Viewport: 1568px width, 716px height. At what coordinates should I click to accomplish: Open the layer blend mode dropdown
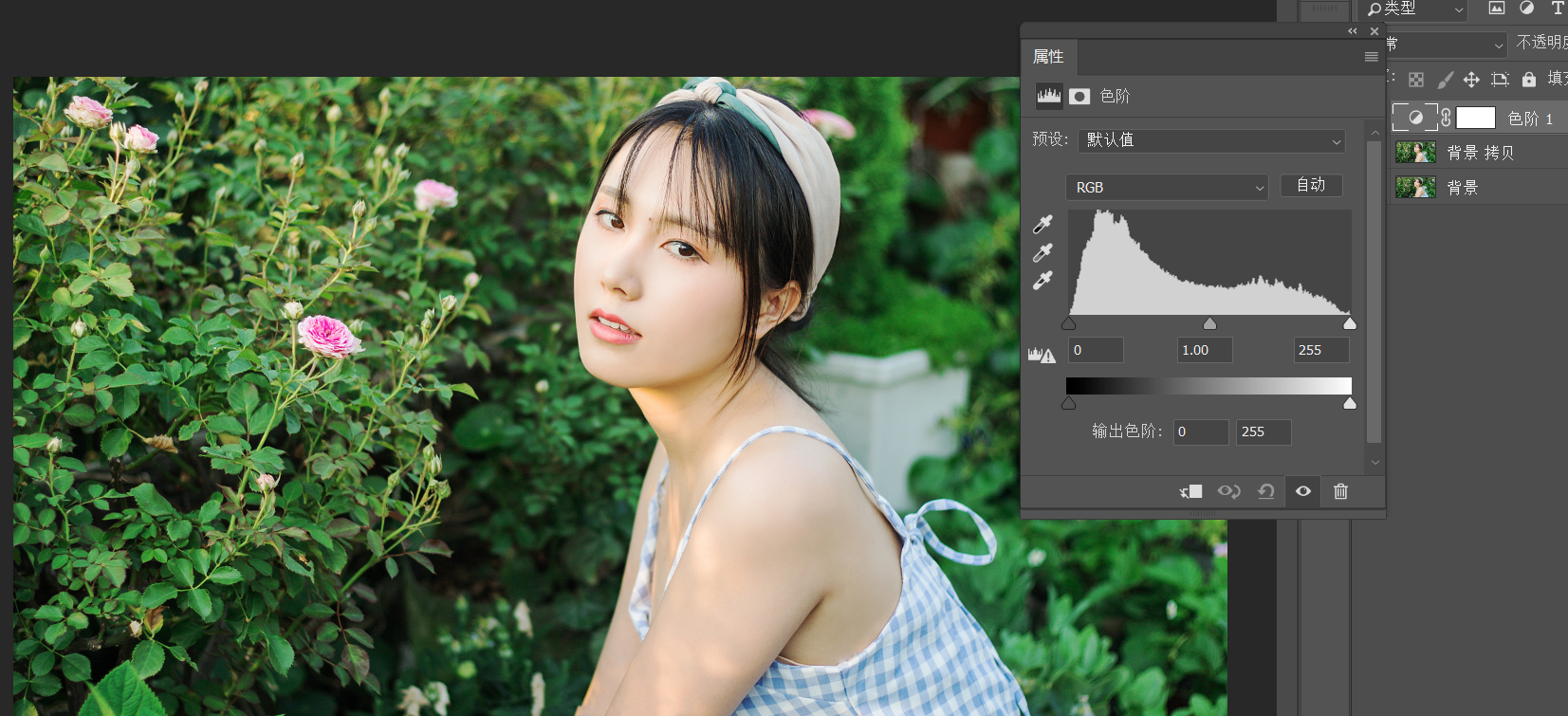tap(1447, 45)
